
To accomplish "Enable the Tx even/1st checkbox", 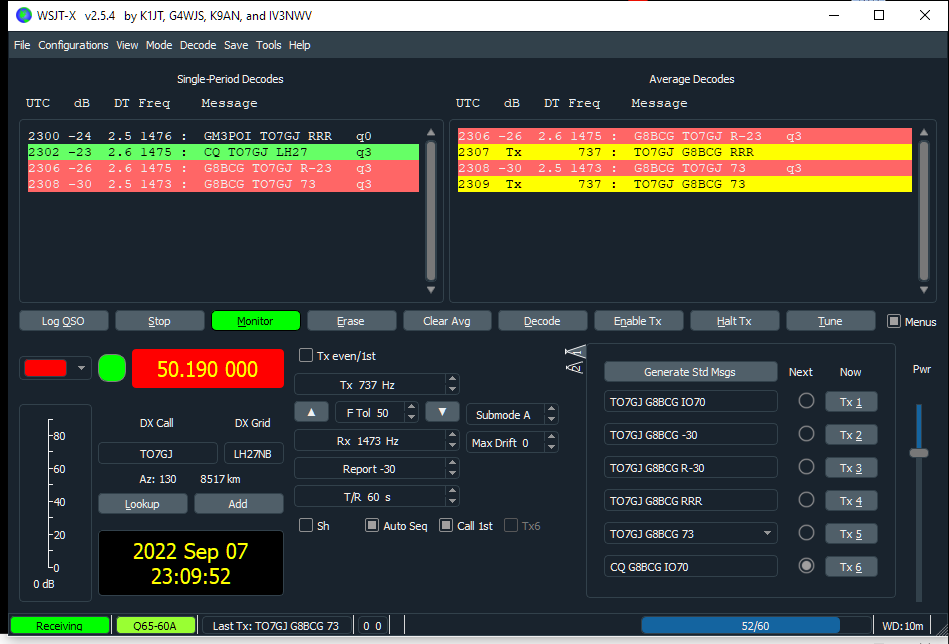I will pos(306,355).
